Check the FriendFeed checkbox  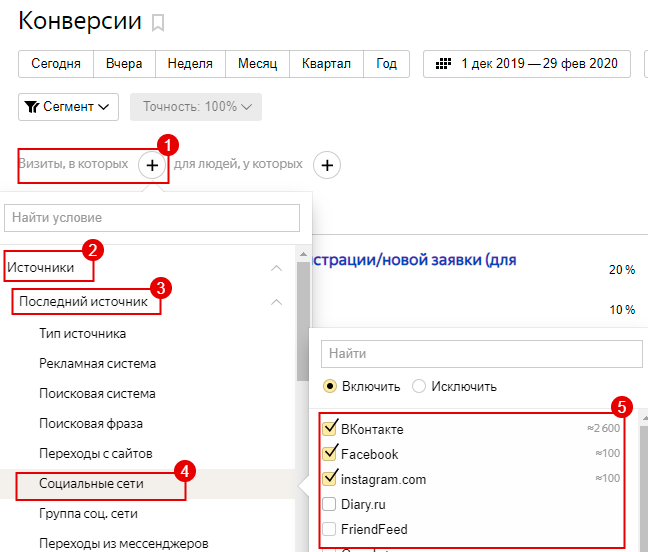point(329,529)
